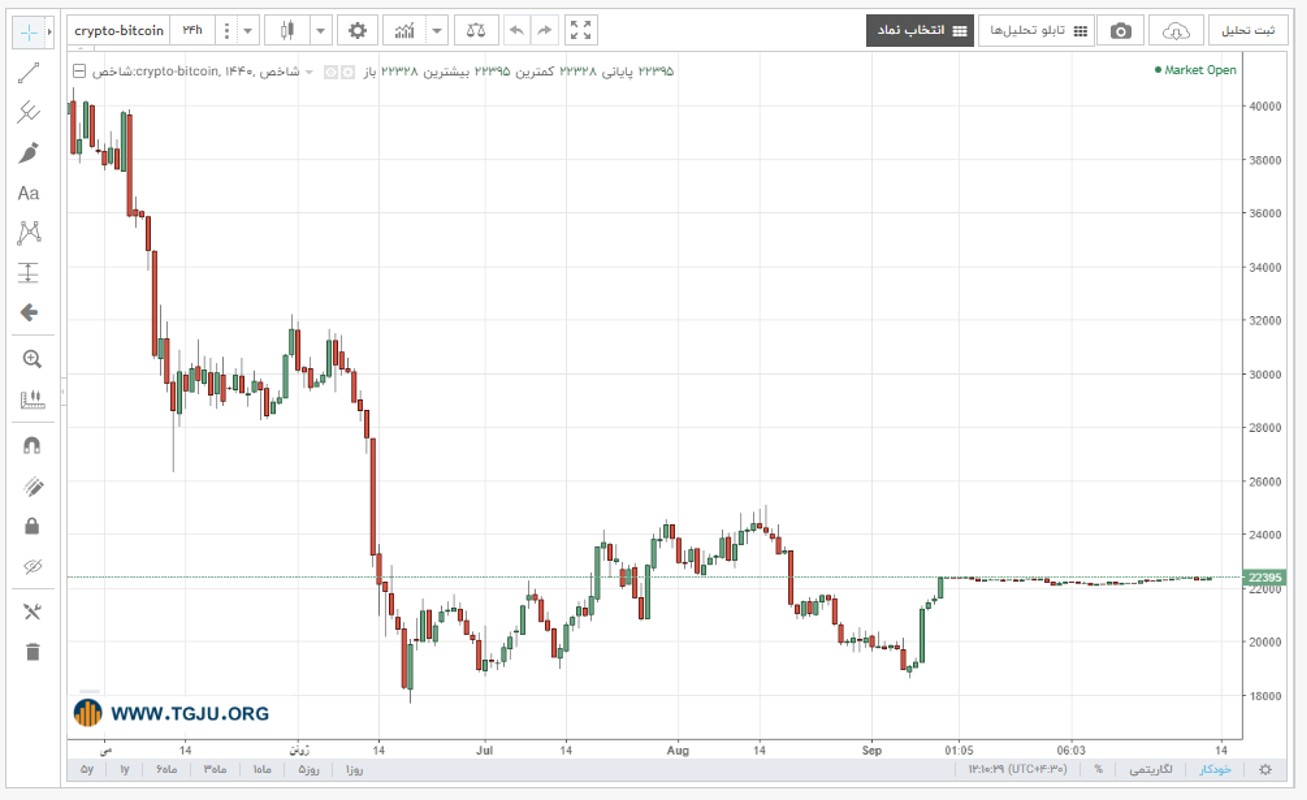Choose the pitchfork drawing tool
The height and width of the screenshot is (800, 1307).
click(29, 112)
